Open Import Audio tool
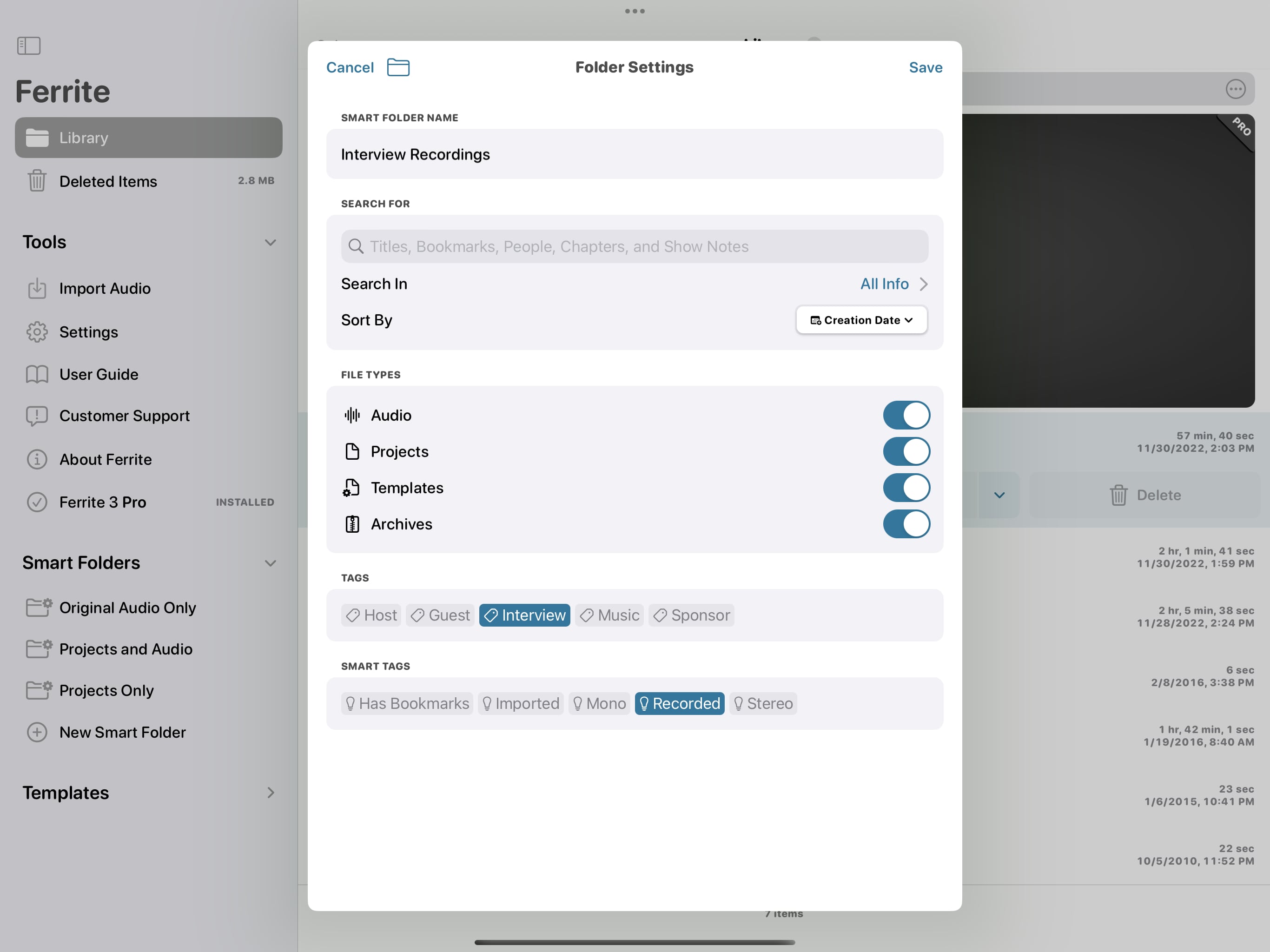Viewport: 1270px width, 952px height. [105, 288]
